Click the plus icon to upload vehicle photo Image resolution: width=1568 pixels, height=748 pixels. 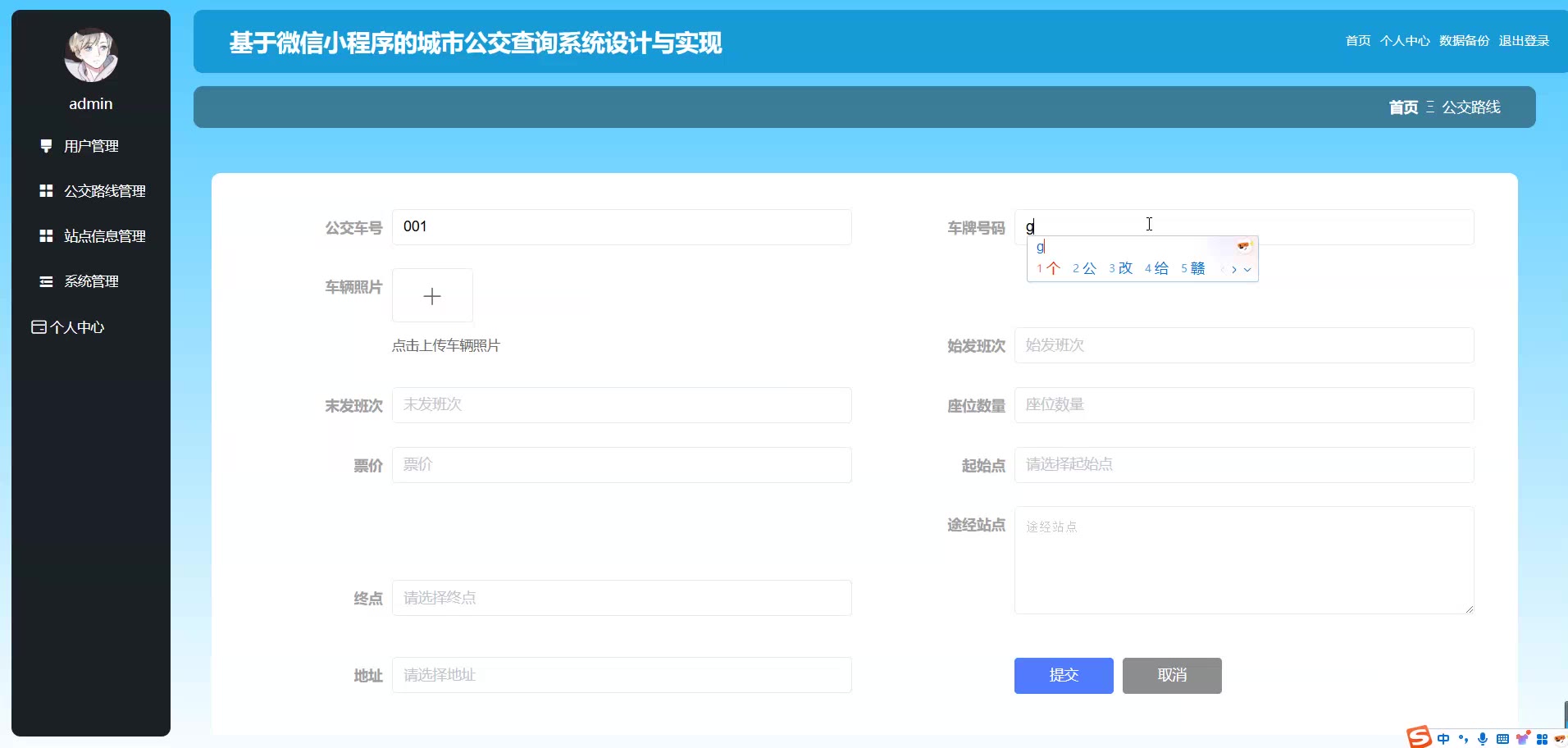pyautogui.click(x=432, y=296)
